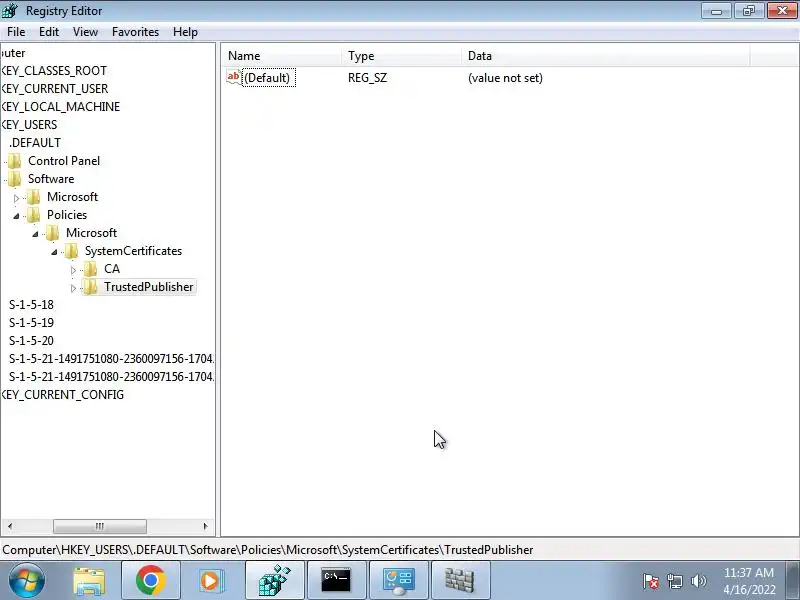This screenshot has height=600, width=800.
Task: Click the Policies folder icon
Action: tap(34, 215)
